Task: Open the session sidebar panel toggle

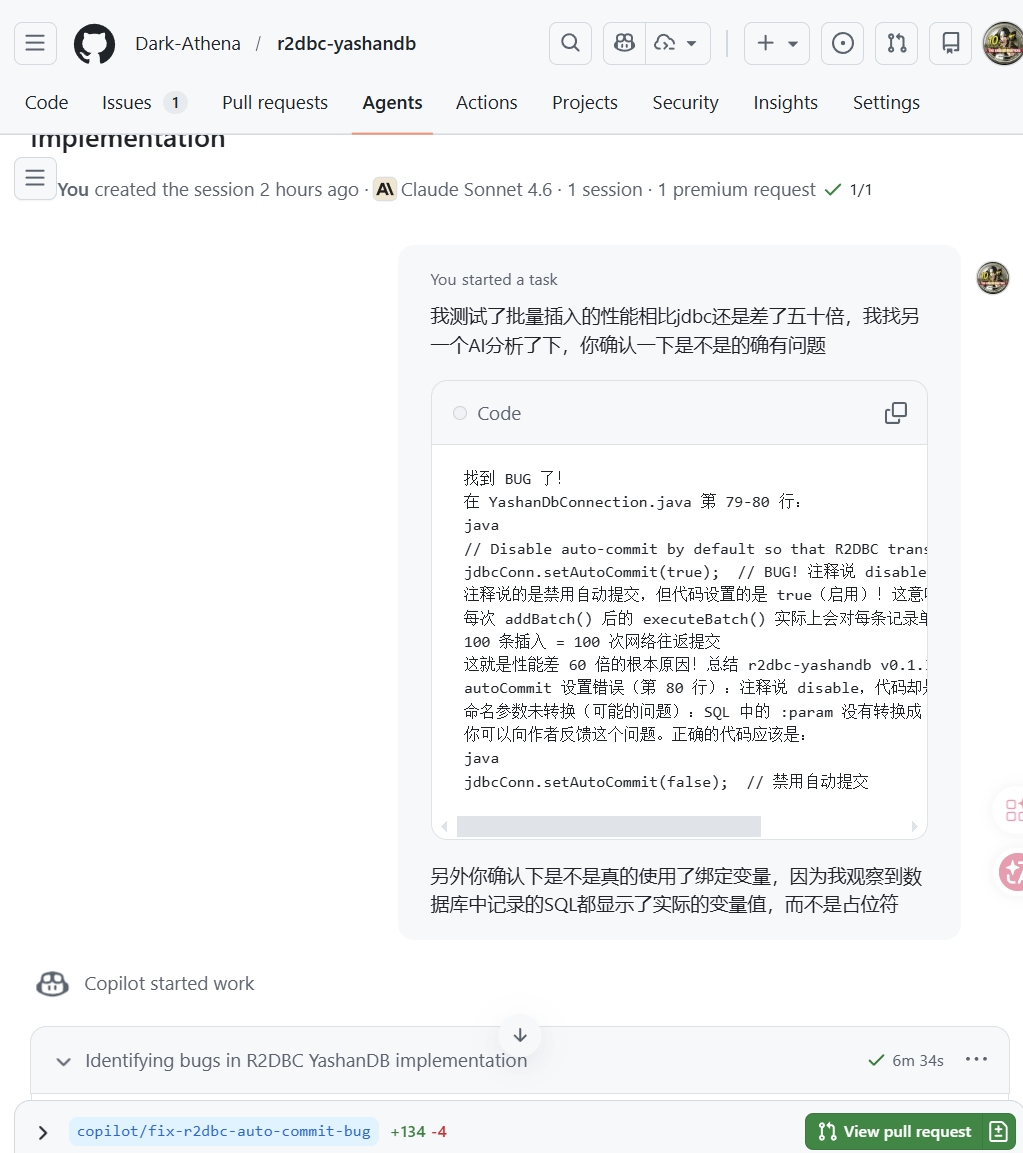Action: [x=35, y=179]
